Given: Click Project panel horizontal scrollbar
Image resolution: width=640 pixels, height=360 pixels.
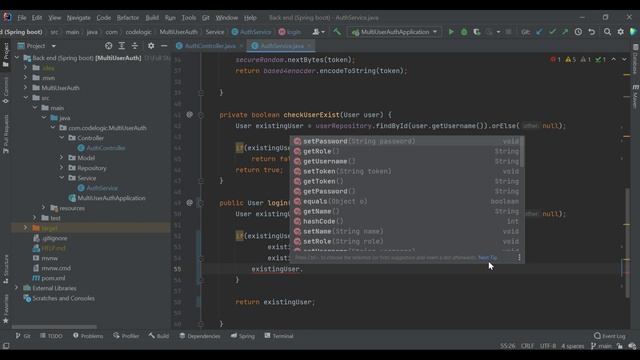Looking at the screenshot, I should click(54, 327).
